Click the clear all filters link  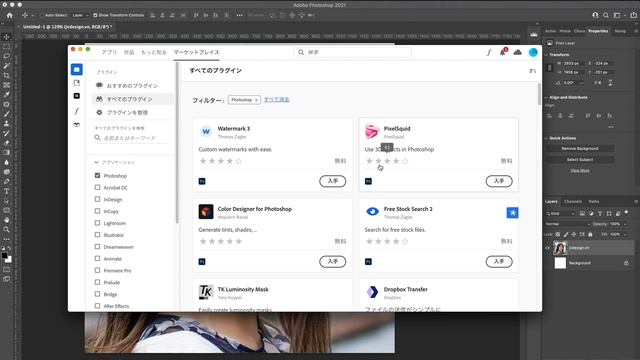click(276, 100)
